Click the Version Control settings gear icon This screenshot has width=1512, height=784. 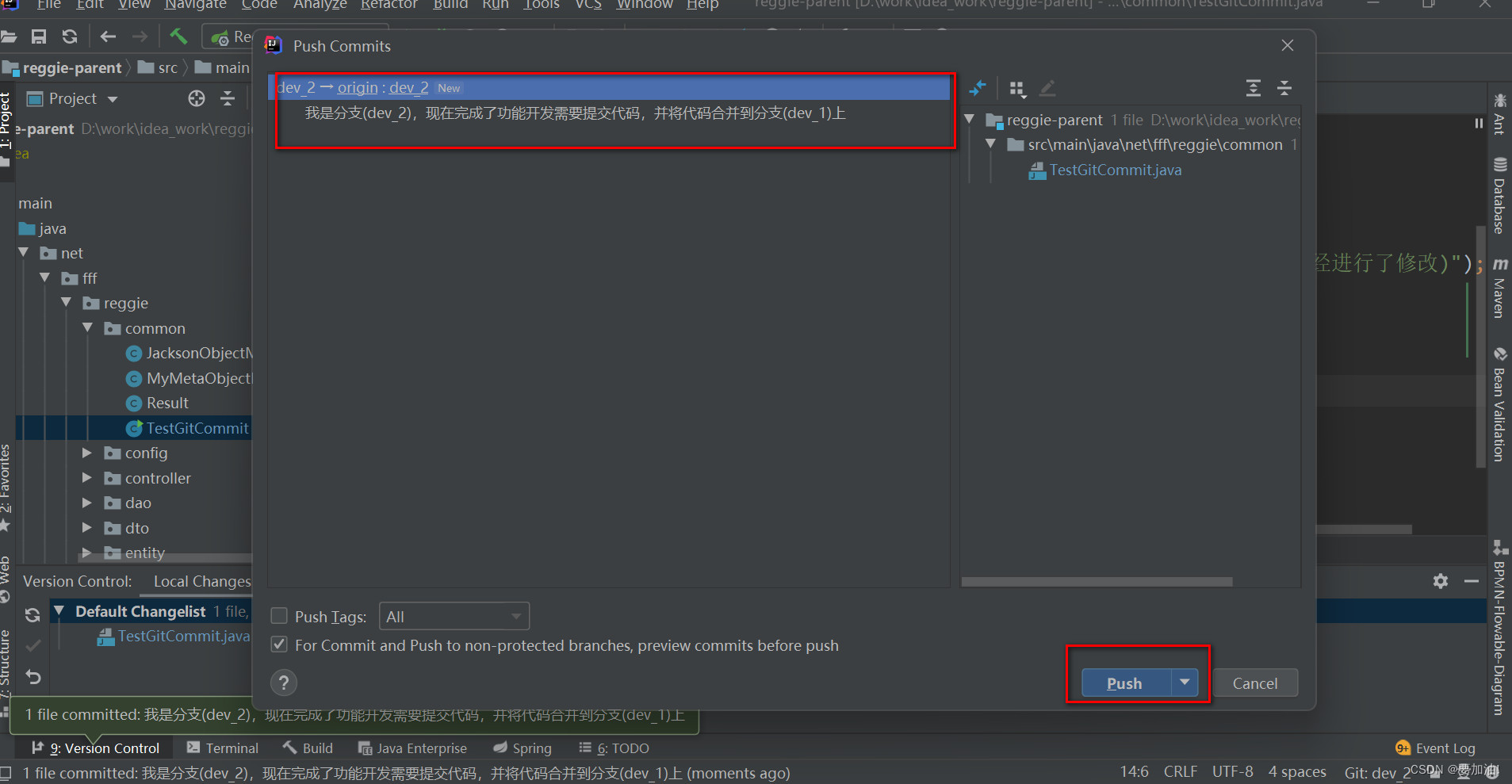point(1441,581)
